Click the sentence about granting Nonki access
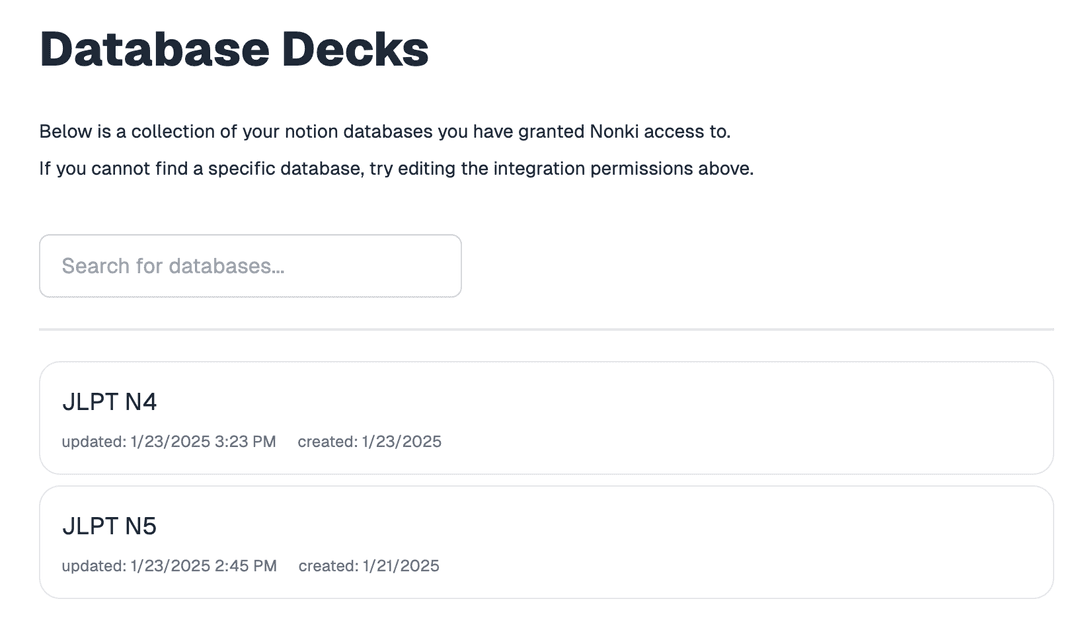The height and width of the screenshot is (631, 1080). (x=384, y=132)
